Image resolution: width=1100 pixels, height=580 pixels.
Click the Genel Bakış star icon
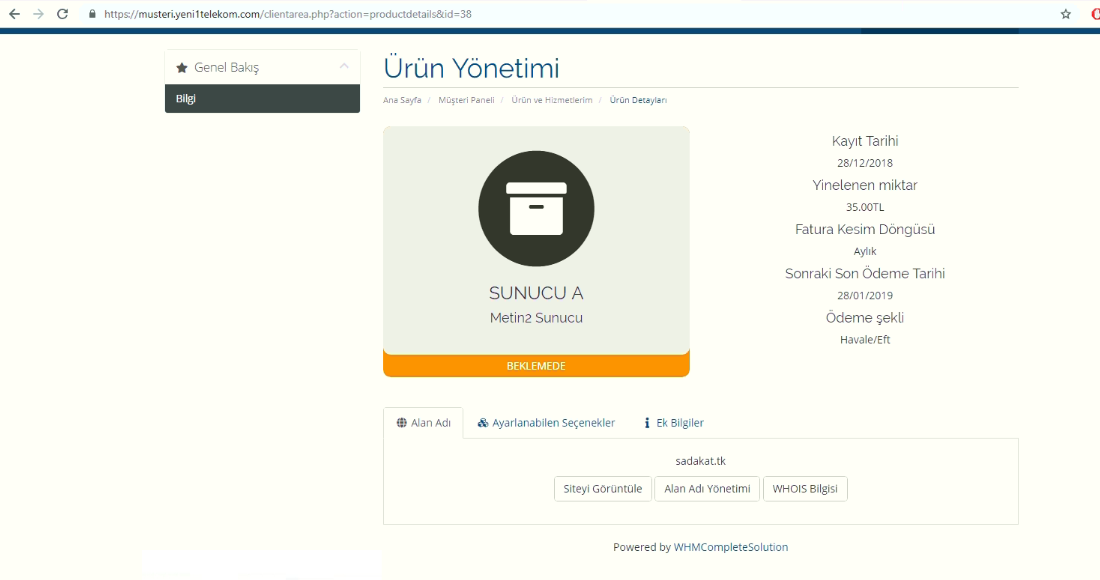click(182, 68)
